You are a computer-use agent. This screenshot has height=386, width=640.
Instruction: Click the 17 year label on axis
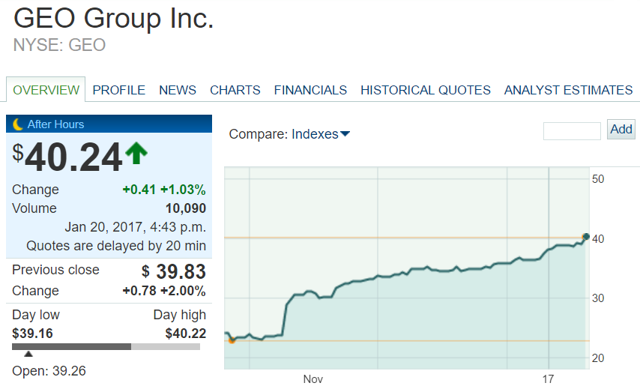tap(548, 379)
